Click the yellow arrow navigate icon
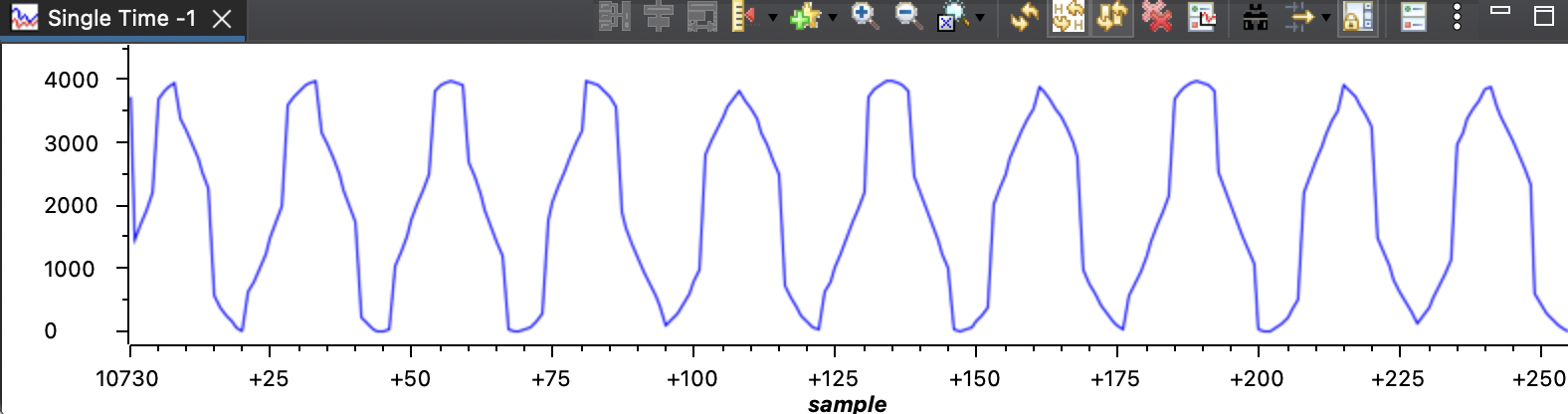The image size is (1568, 414). click(x=1299, y=17)
